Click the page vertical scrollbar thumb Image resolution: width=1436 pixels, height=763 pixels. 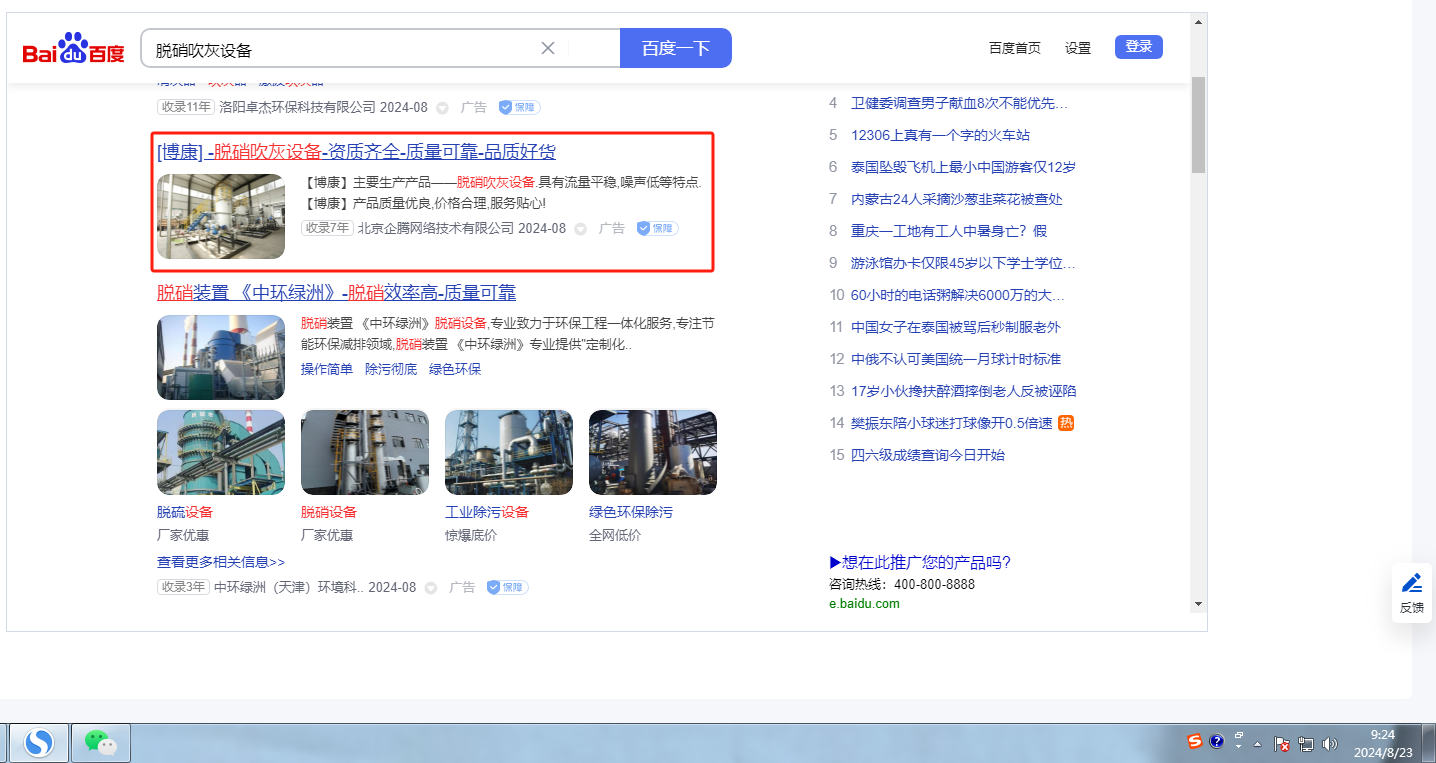point(1198,124)
